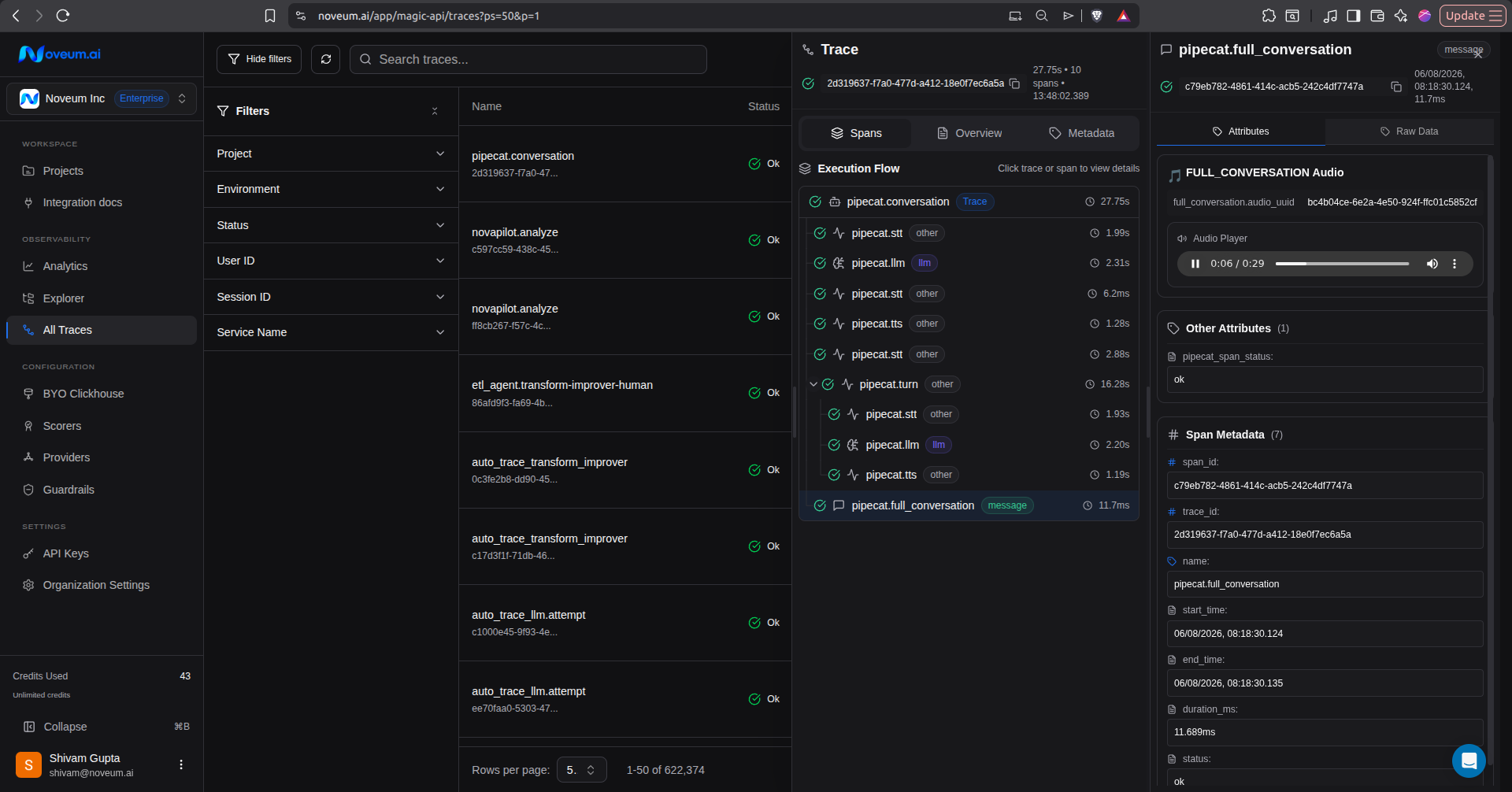This screenshot has height=792, width=1512.
Task: Collapse the Filters panel
Action: (x=435, y=111)
